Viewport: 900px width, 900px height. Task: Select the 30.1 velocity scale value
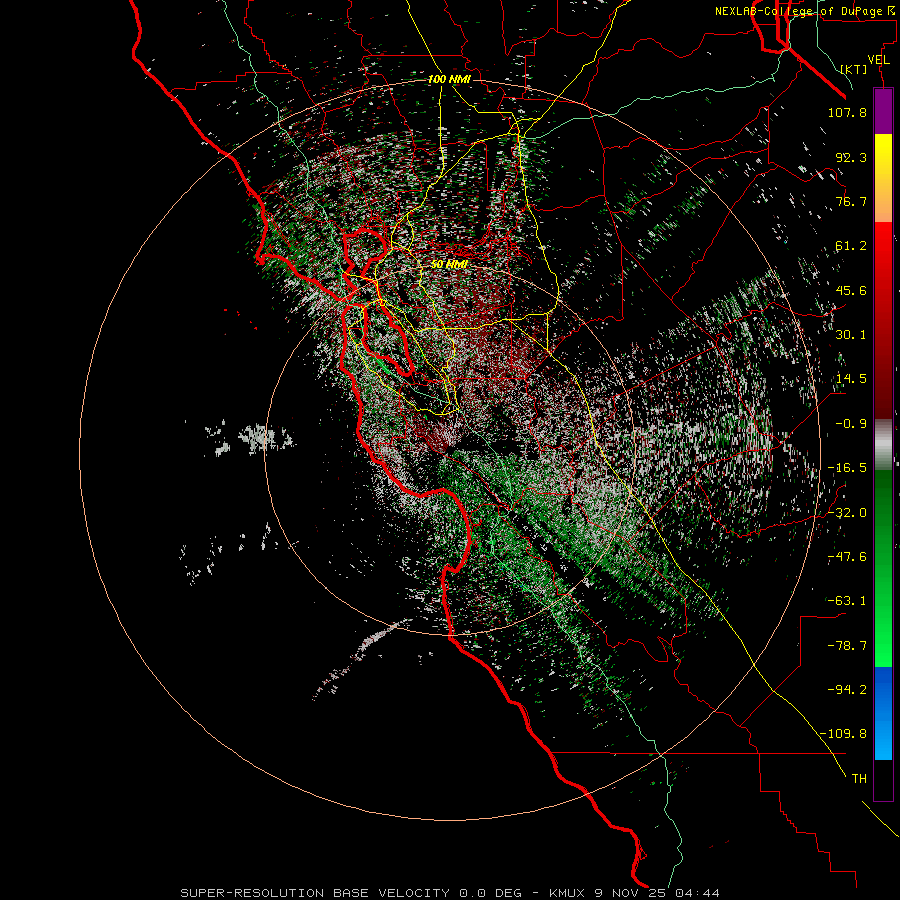pos(851,335)
